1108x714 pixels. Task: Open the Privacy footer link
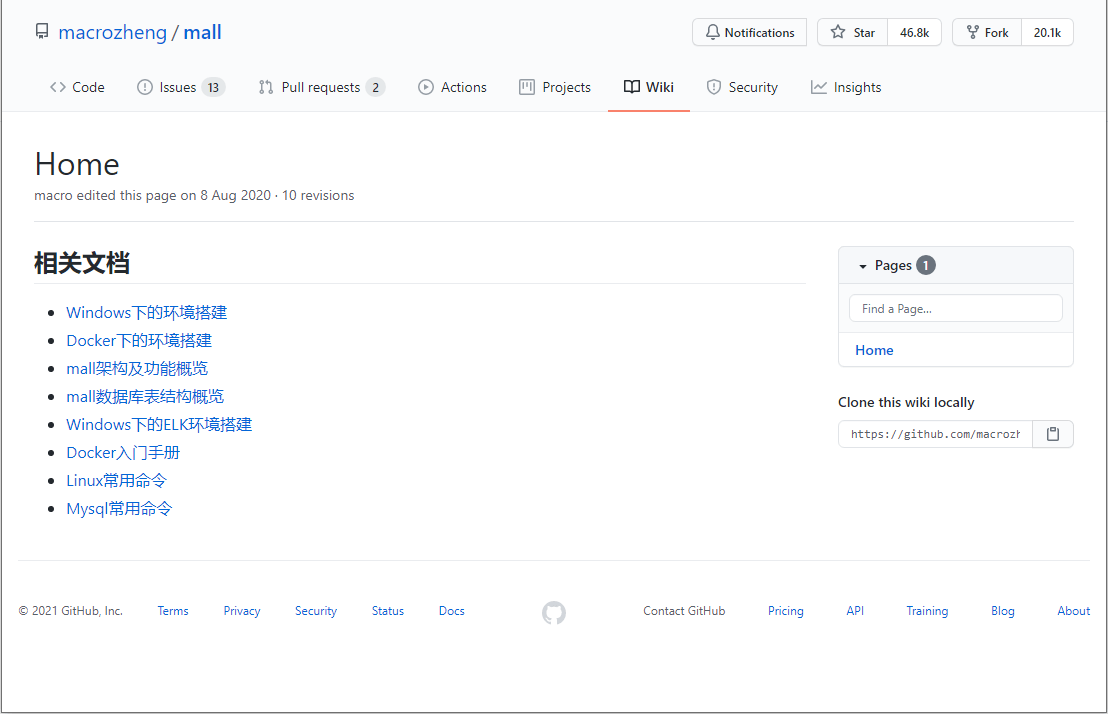(242, 611)
